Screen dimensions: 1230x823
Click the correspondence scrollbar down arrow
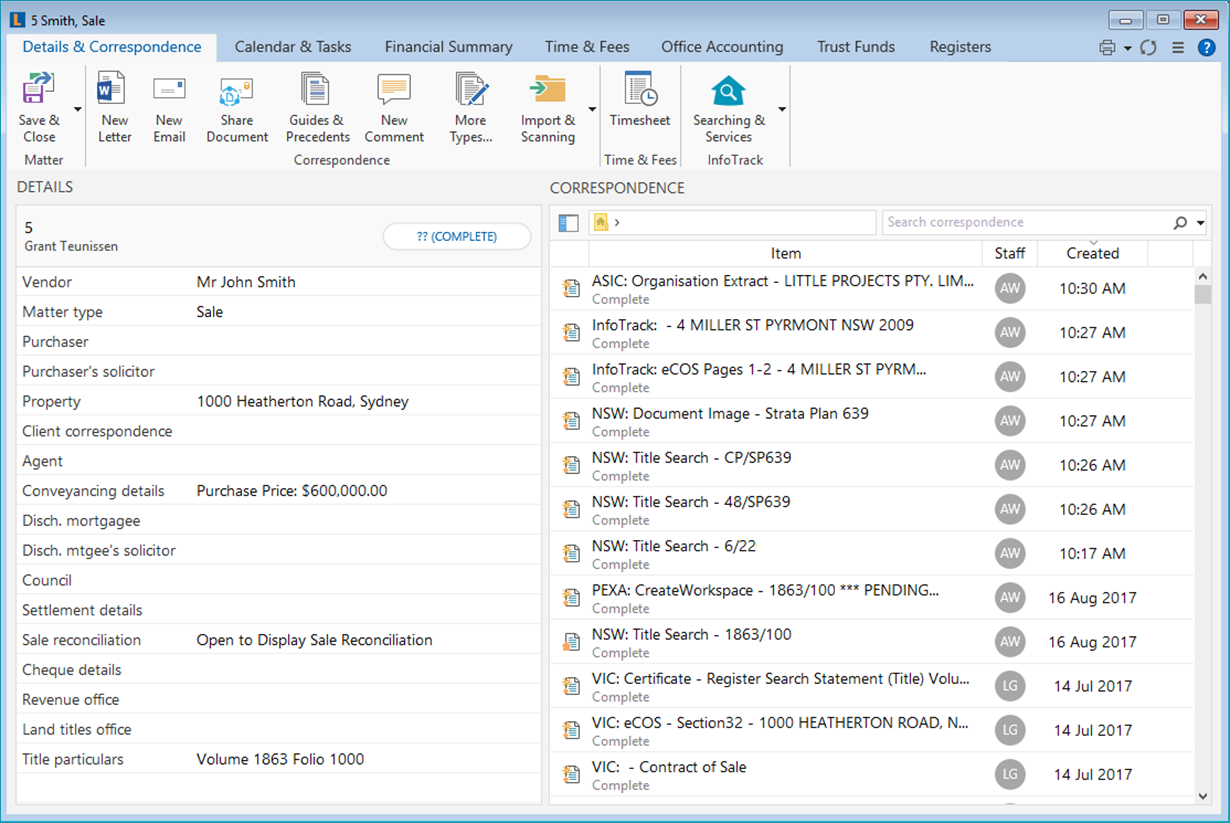pos(1203,796)
